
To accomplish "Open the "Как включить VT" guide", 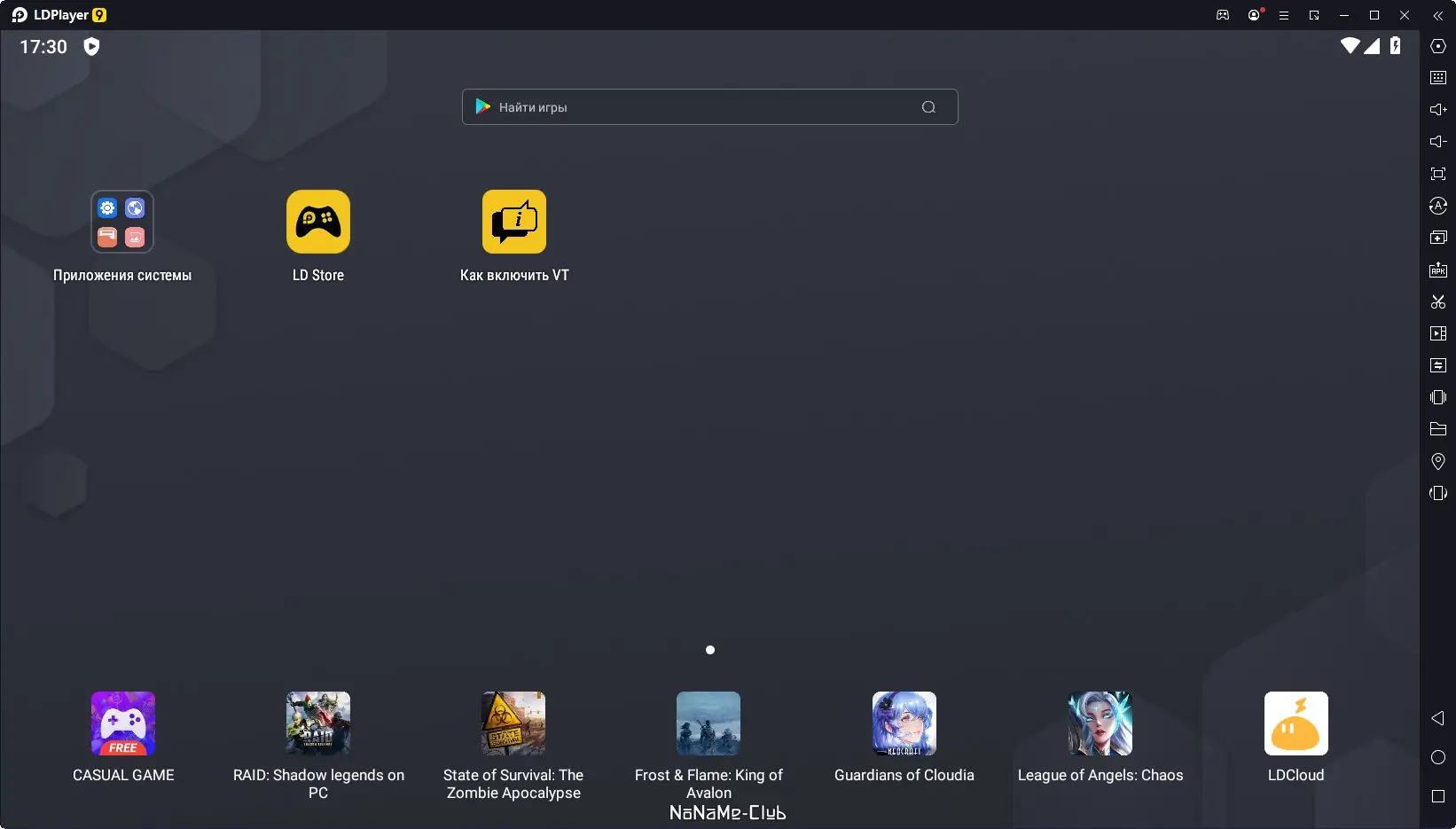I will (514, 222).
